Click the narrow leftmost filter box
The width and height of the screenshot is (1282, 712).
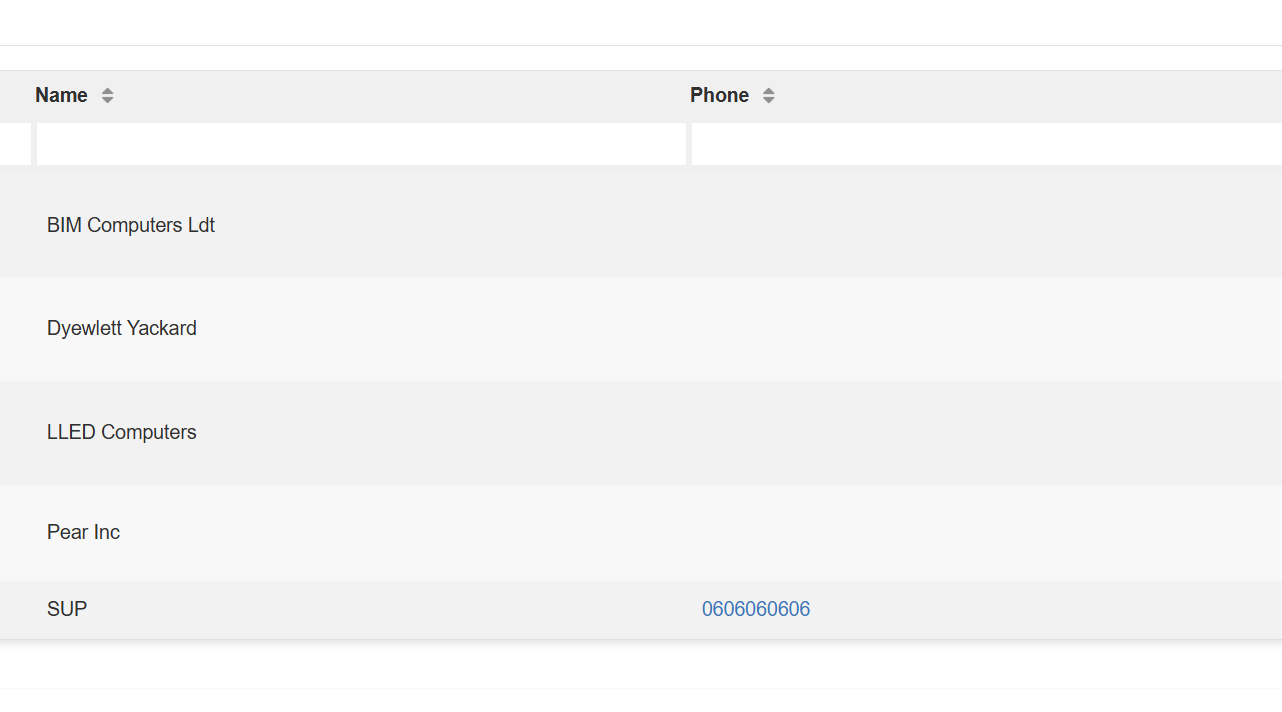[x=15, y=144]
